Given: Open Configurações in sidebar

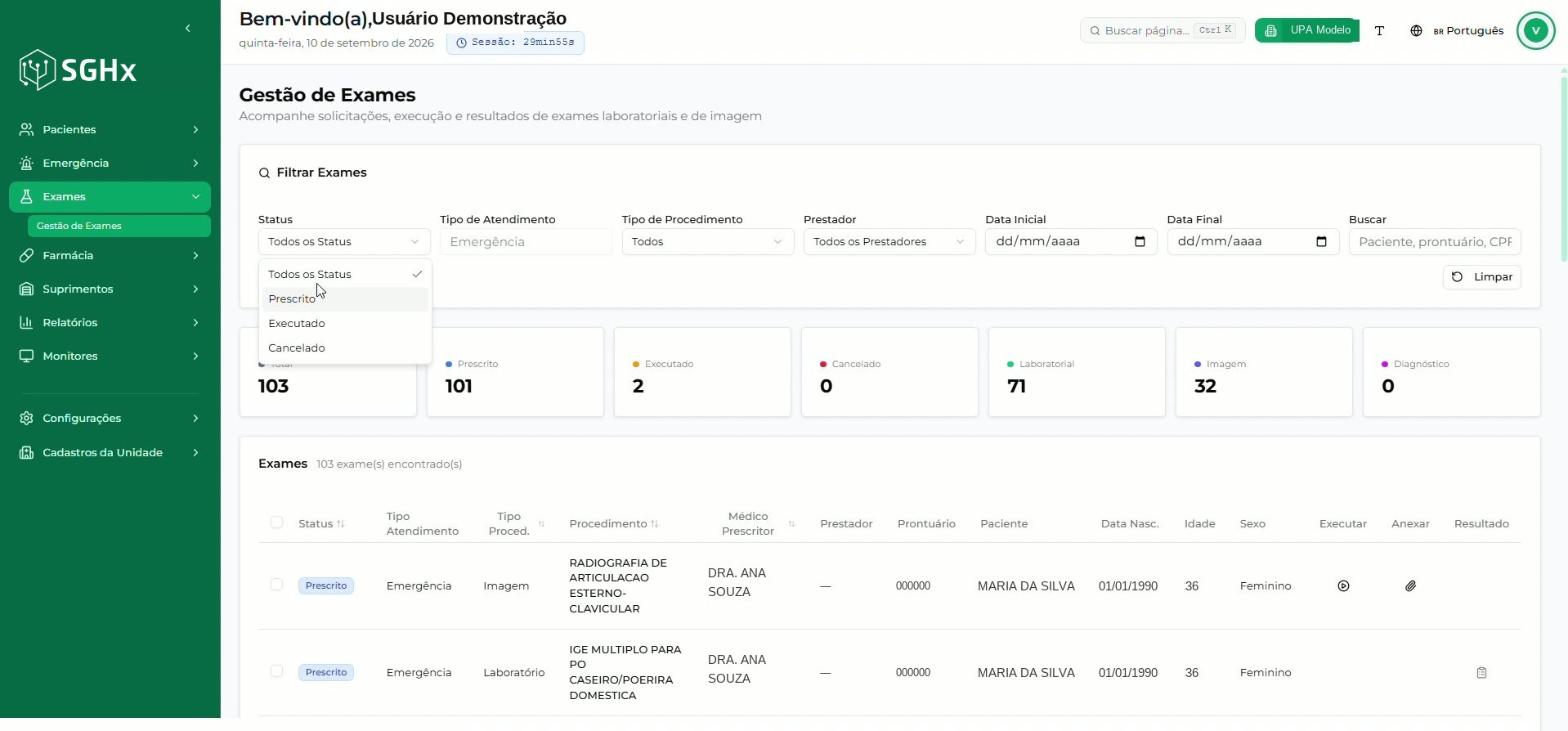Looking at the screenshot, I should pos(110,419).
